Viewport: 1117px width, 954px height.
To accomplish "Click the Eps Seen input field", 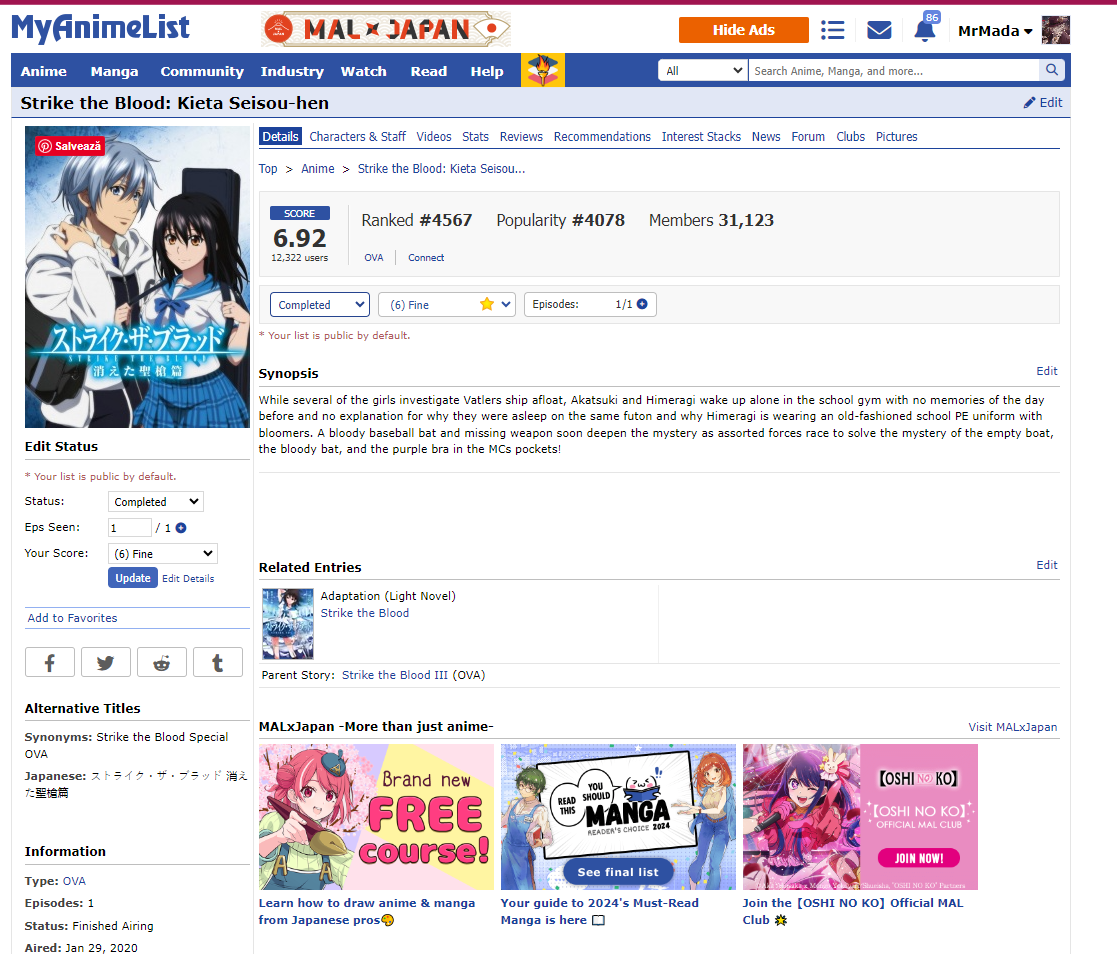I will coord(130,528).
